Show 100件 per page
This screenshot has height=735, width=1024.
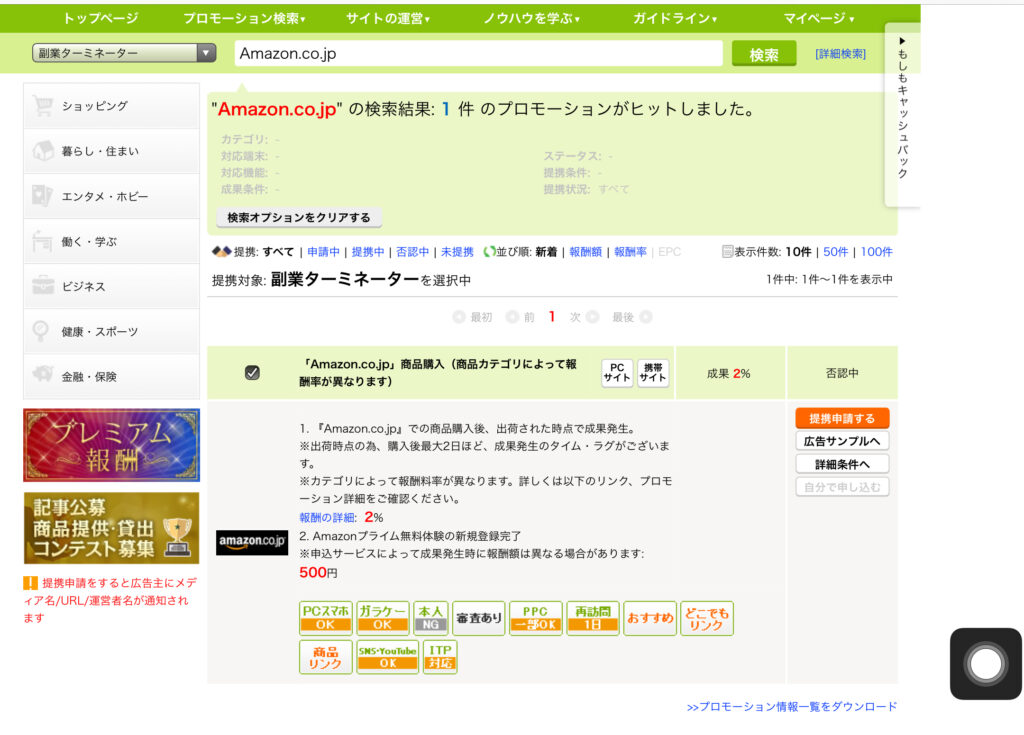click(876, 252)
